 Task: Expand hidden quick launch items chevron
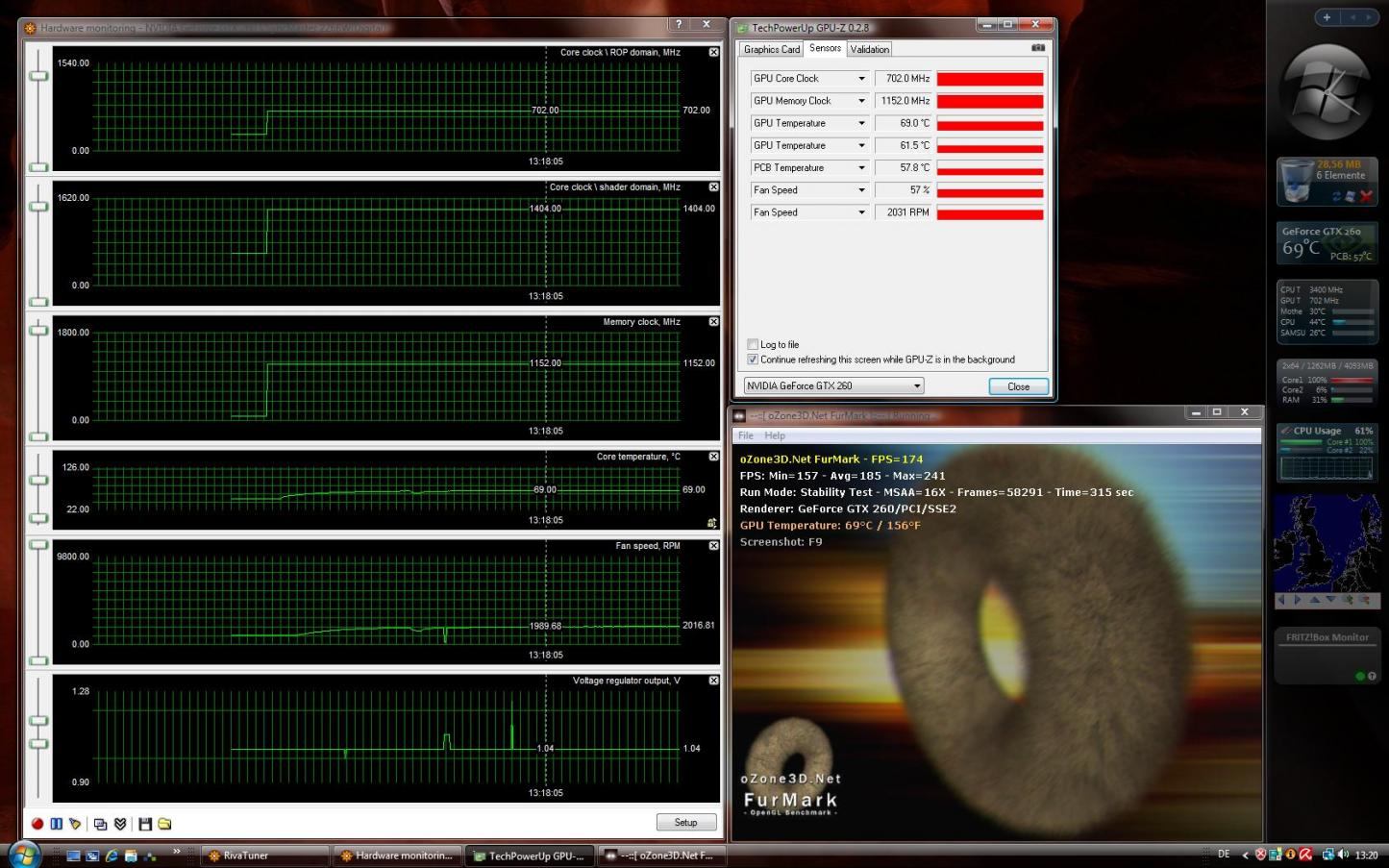176,851
